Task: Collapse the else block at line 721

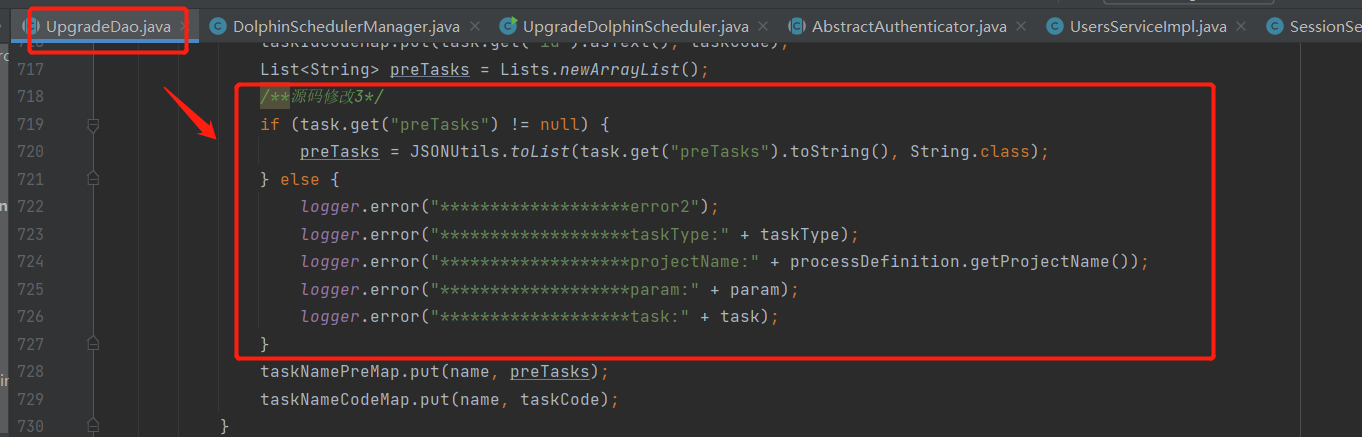Action: [93, 179]
